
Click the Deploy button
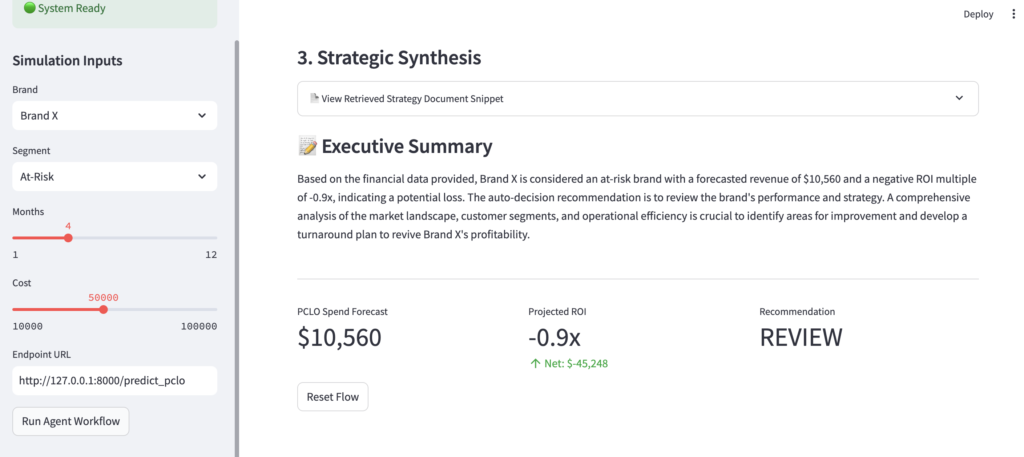(x=978, y=14)
